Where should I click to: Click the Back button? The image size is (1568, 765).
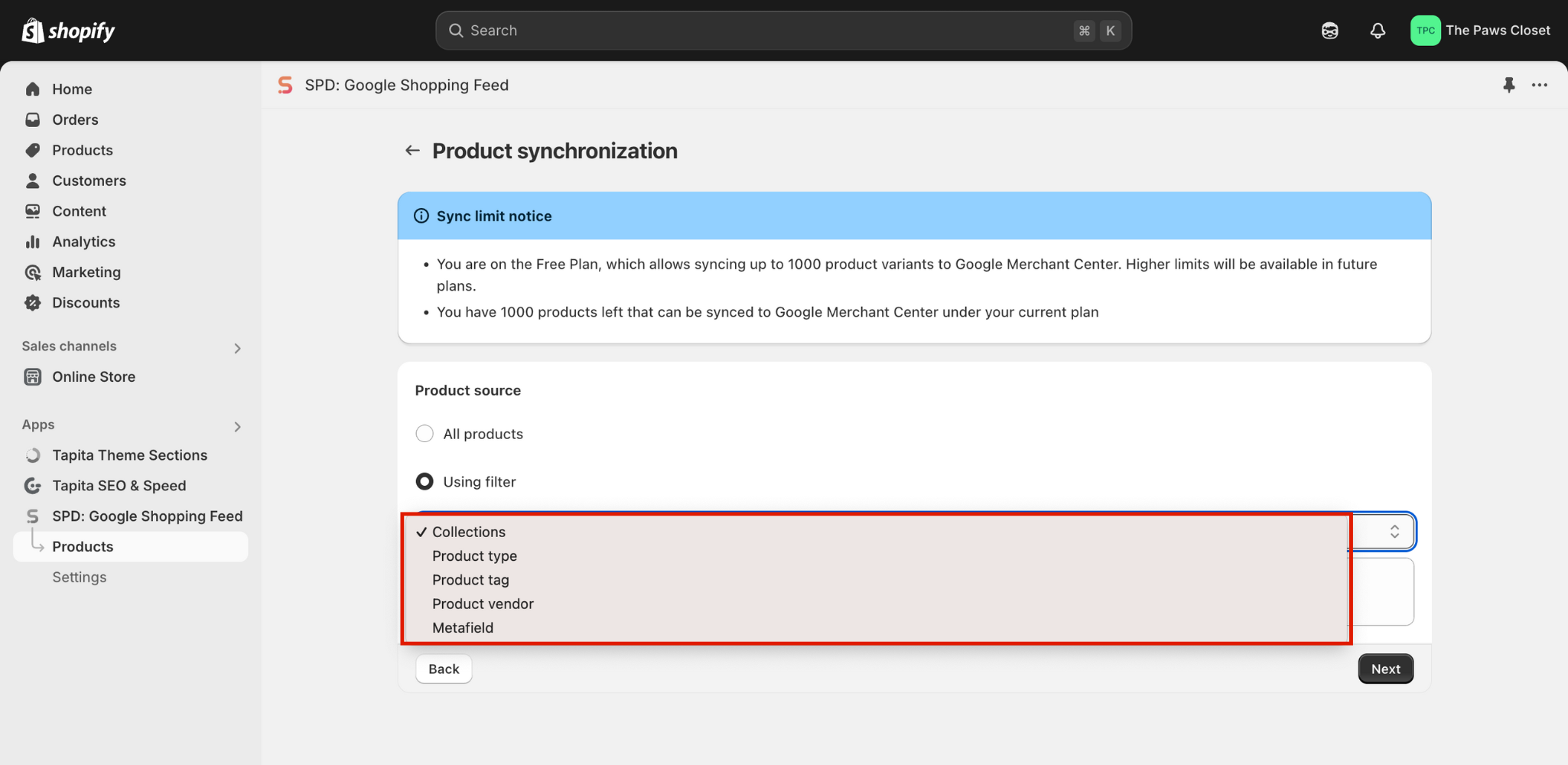tap(444, 669)
